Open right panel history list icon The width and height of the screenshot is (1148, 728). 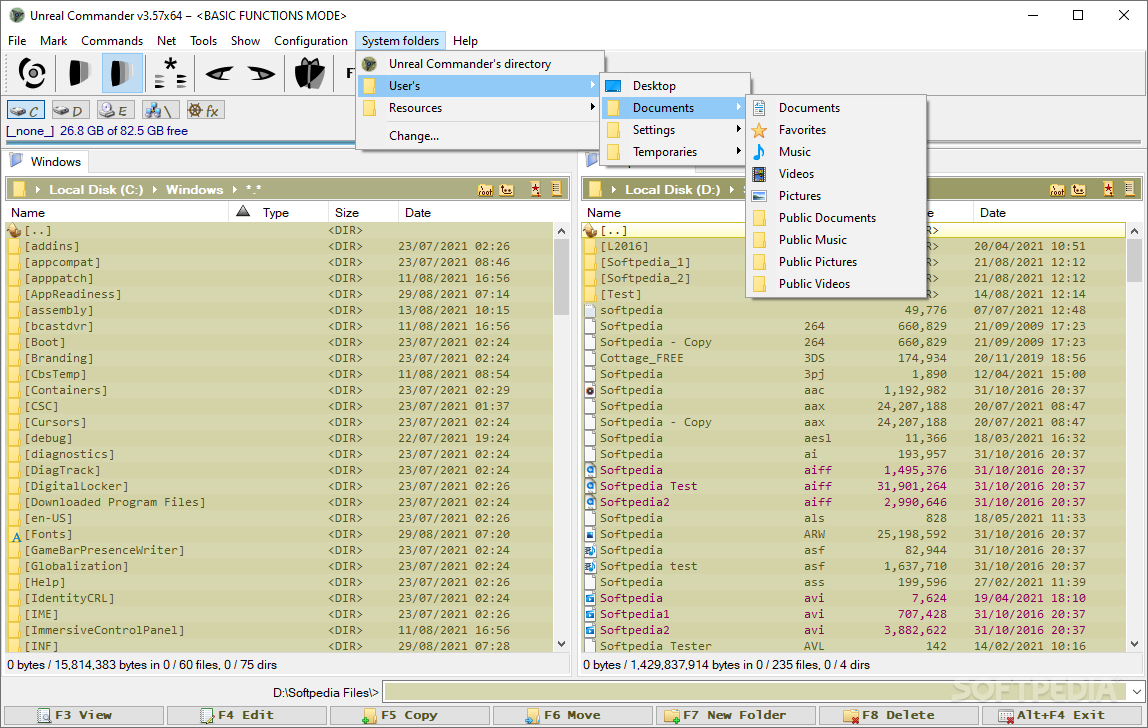click(1129, 190)
